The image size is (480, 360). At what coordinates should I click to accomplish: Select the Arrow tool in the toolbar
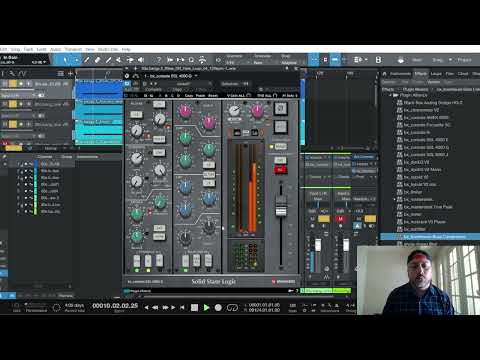[x=65, y=60]
